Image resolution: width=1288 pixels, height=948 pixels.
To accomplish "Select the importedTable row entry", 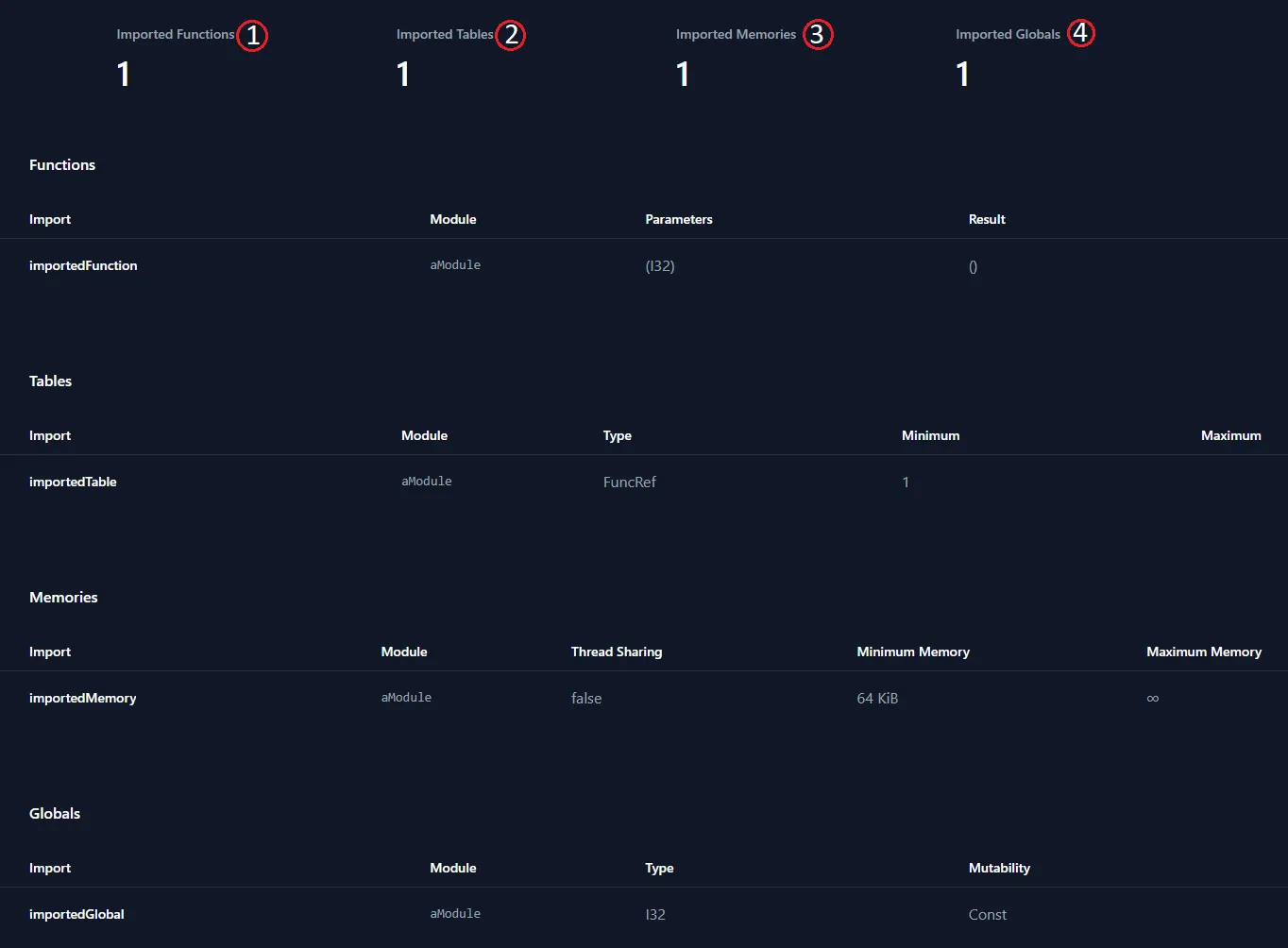I will pyautogui.click(x=73, y=482).
